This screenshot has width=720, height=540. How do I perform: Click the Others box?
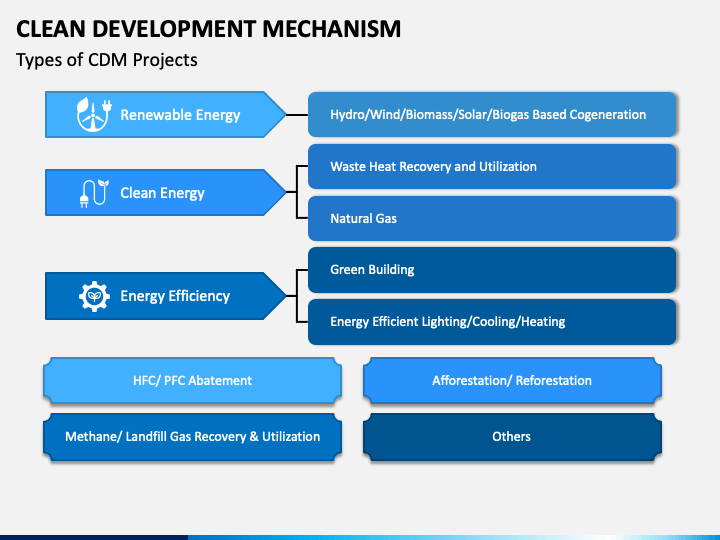coord(512,437)
